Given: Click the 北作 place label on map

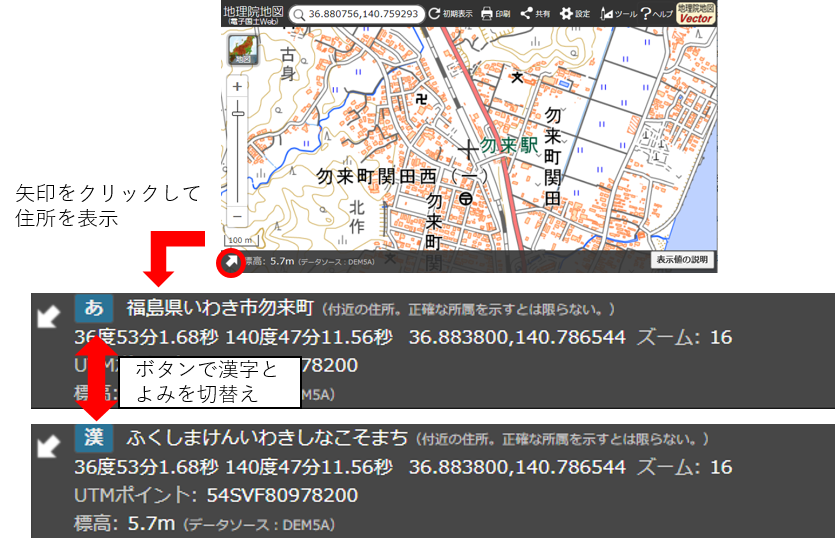Looking at the screenshot, I should 357,217.
